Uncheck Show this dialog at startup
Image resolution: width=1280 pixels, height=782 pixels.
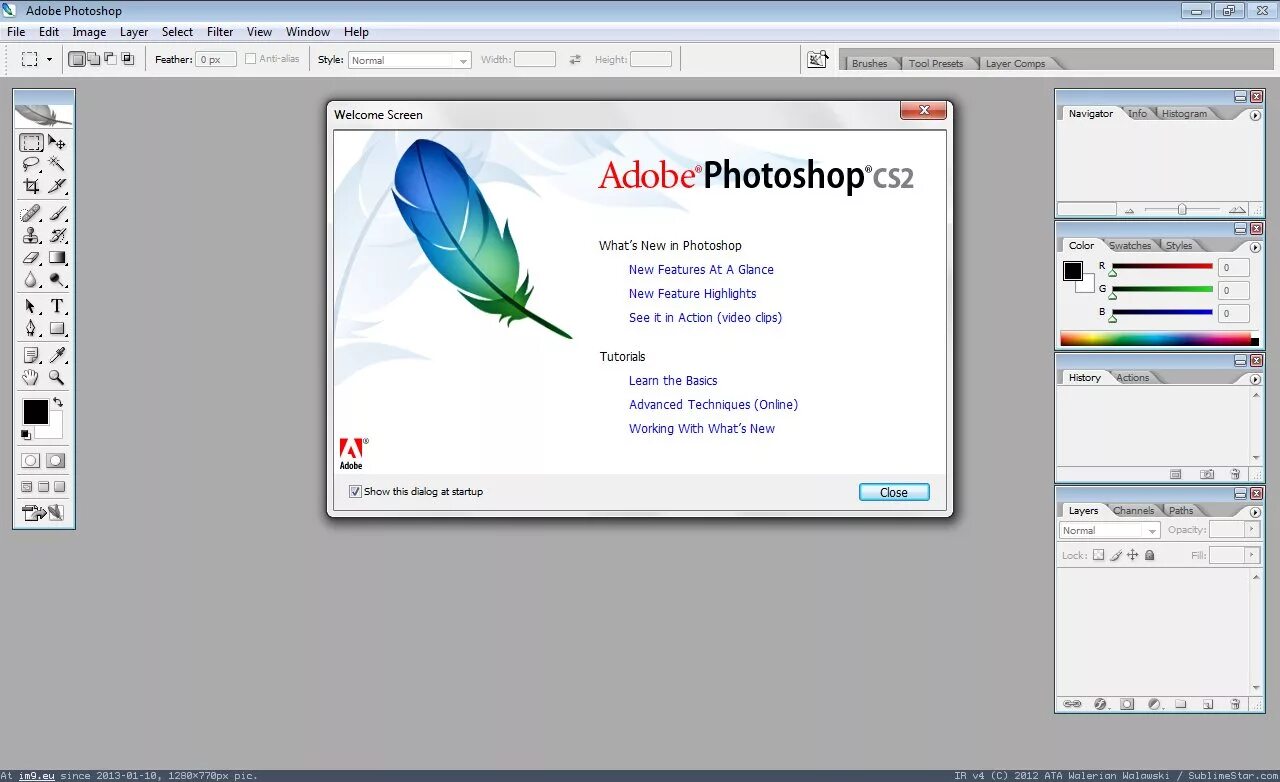355,492
